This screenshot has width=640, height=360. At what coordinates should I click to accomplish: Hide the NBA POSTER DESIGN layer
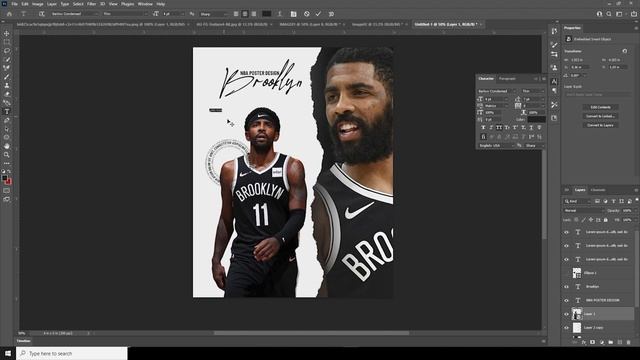coord(567,300)
